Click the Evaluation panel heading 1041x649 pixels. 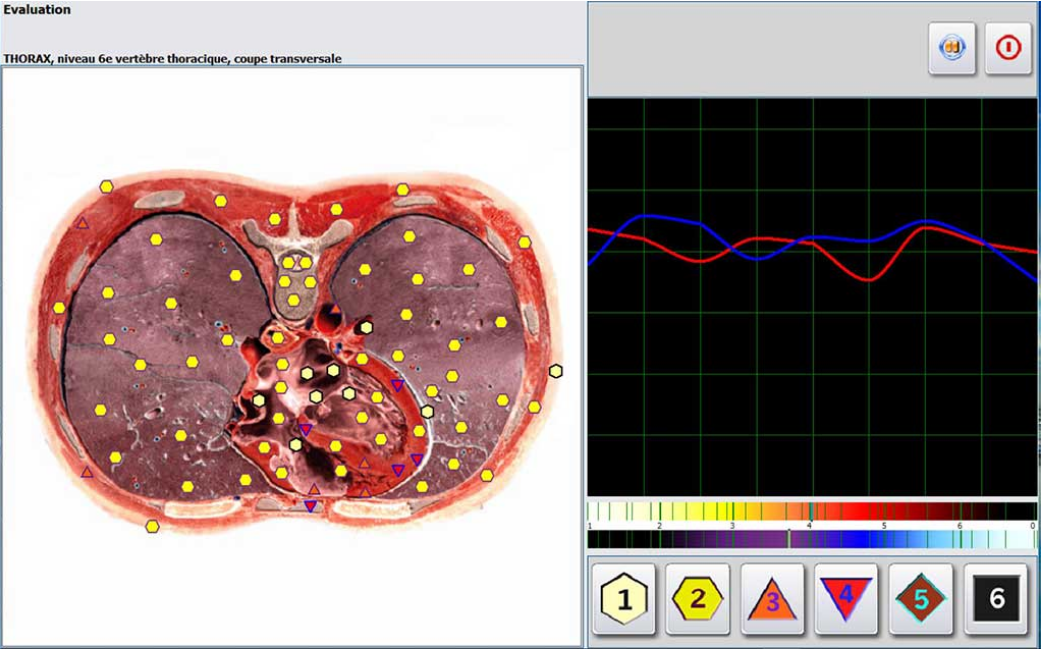[36, 10]
